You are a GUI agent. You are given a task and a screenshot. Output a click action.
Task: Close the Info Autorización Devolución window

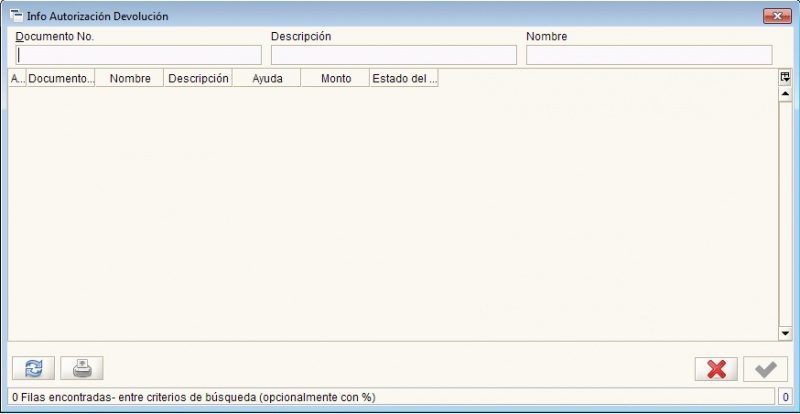tap(777, 16)
